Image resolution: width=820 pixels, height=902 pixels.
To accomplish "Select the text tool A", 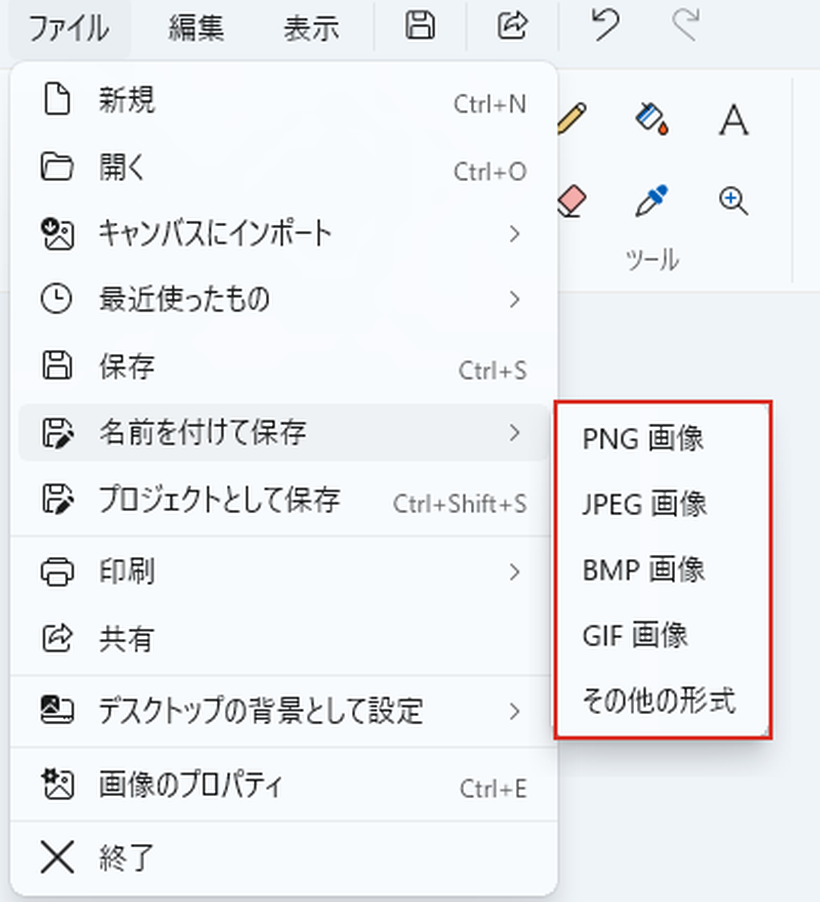I will coord(734,120).
